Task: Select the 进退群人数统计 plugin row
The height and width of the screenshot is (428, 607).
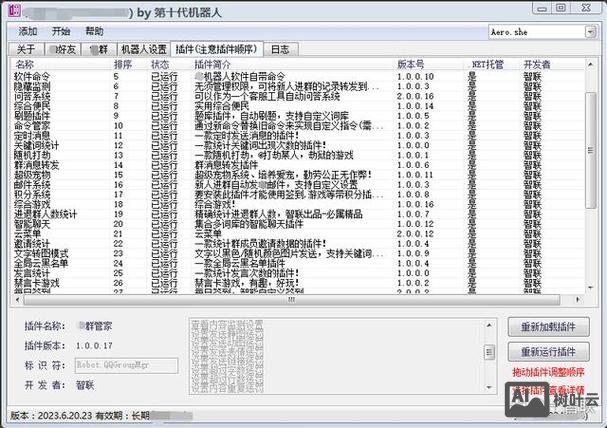Action: [298, 214]
